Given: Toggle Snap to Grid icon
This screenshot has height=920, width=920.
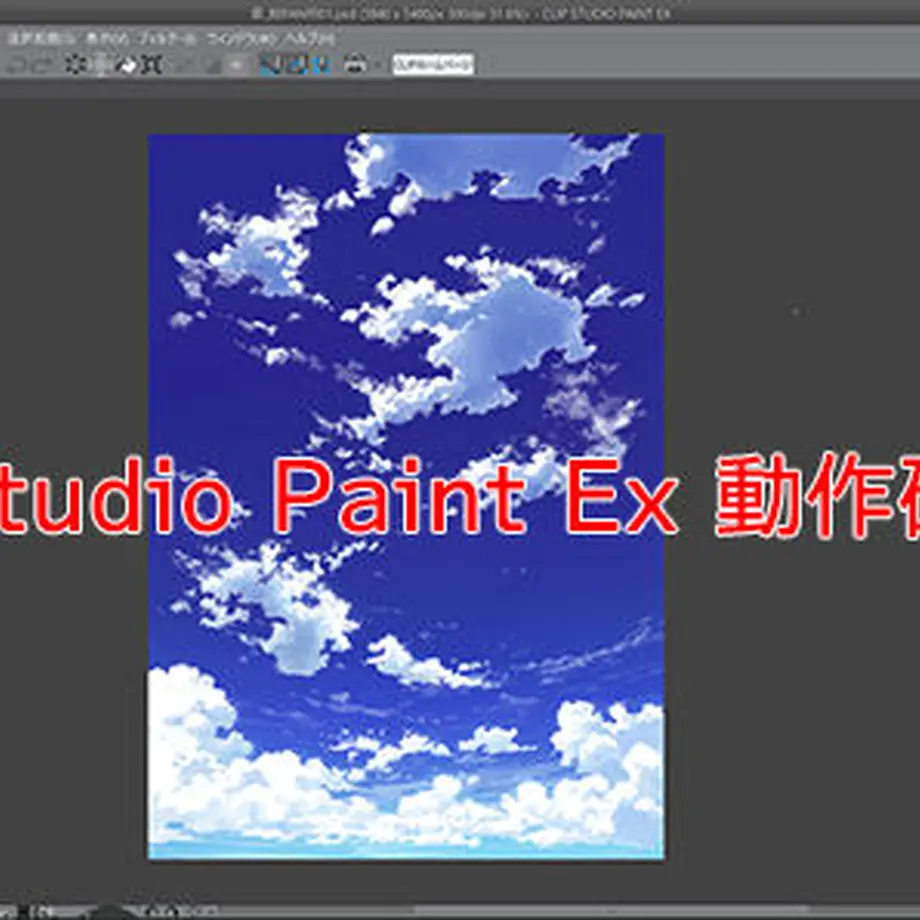Looking at the screenshot, I should pyautogui.click(x=322, y=65).
